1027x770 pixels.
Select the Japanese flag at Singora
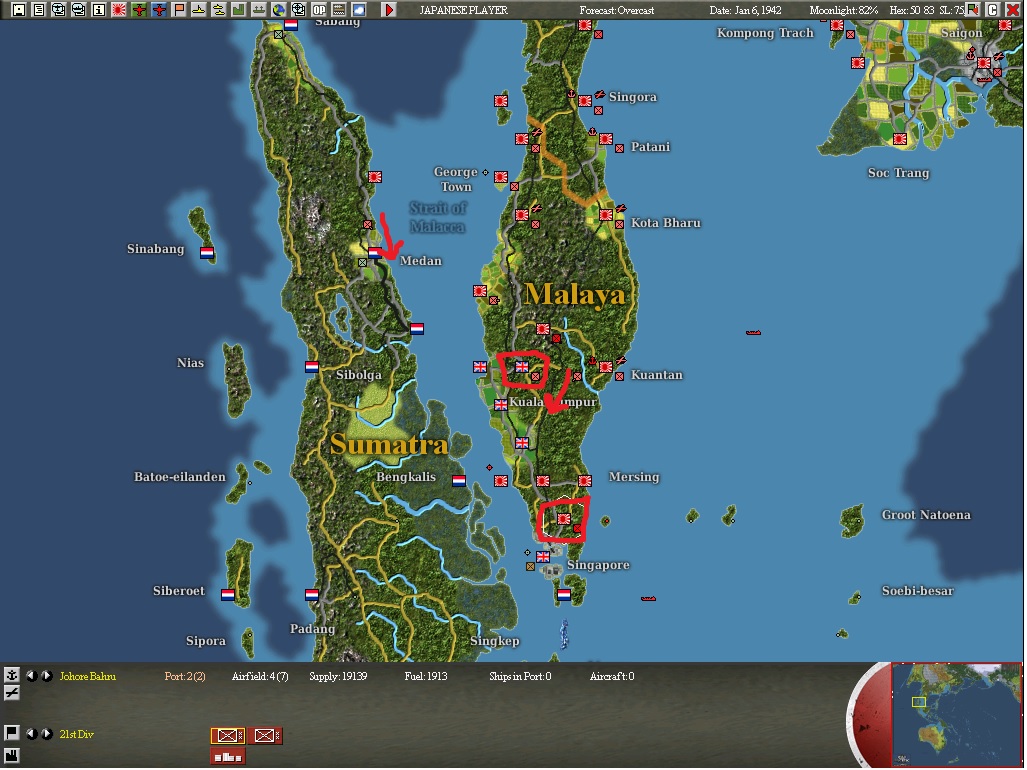point(585,101)
